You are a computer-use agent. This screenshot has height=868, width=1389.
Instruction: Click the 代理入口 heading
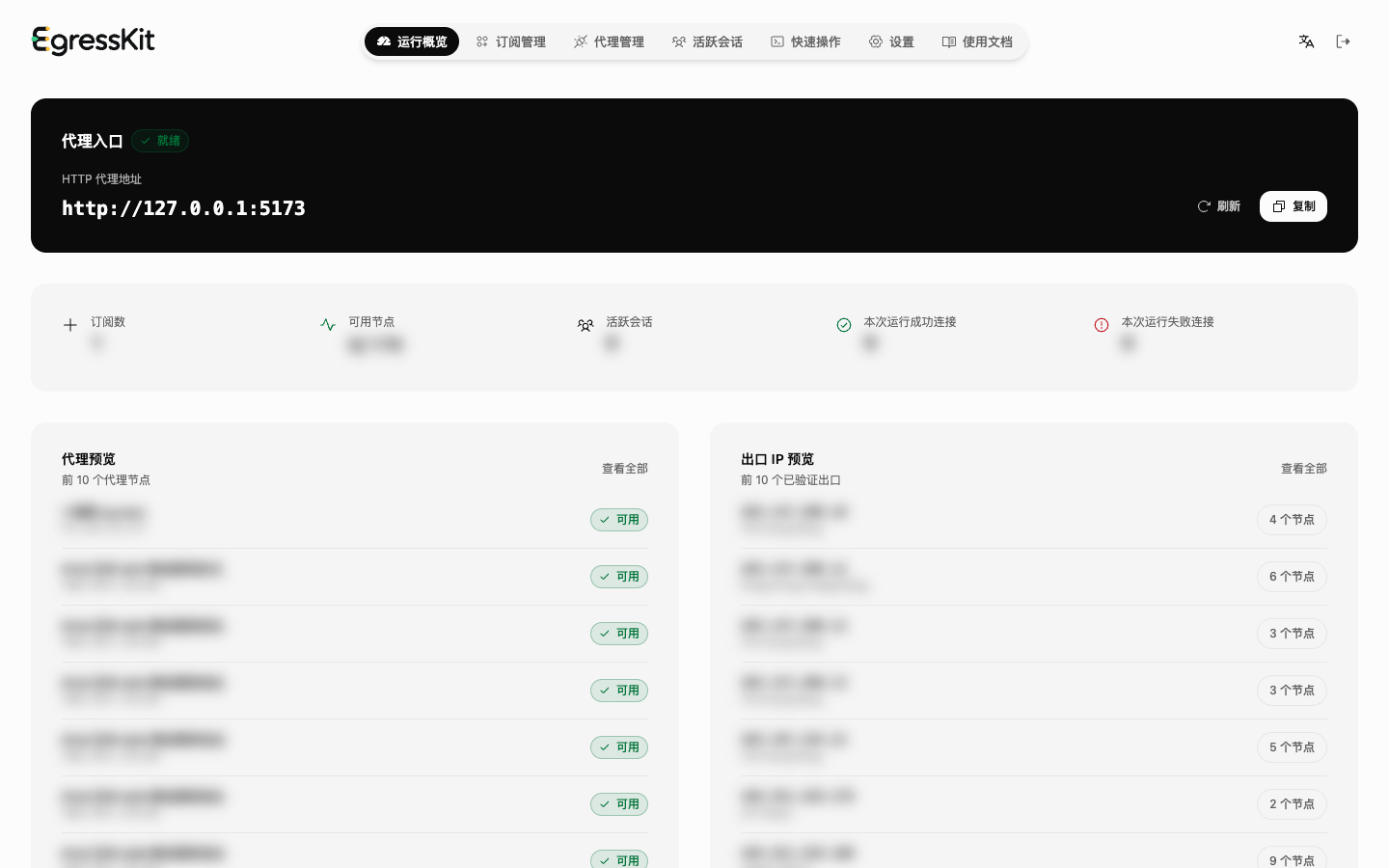click(93, 141)
